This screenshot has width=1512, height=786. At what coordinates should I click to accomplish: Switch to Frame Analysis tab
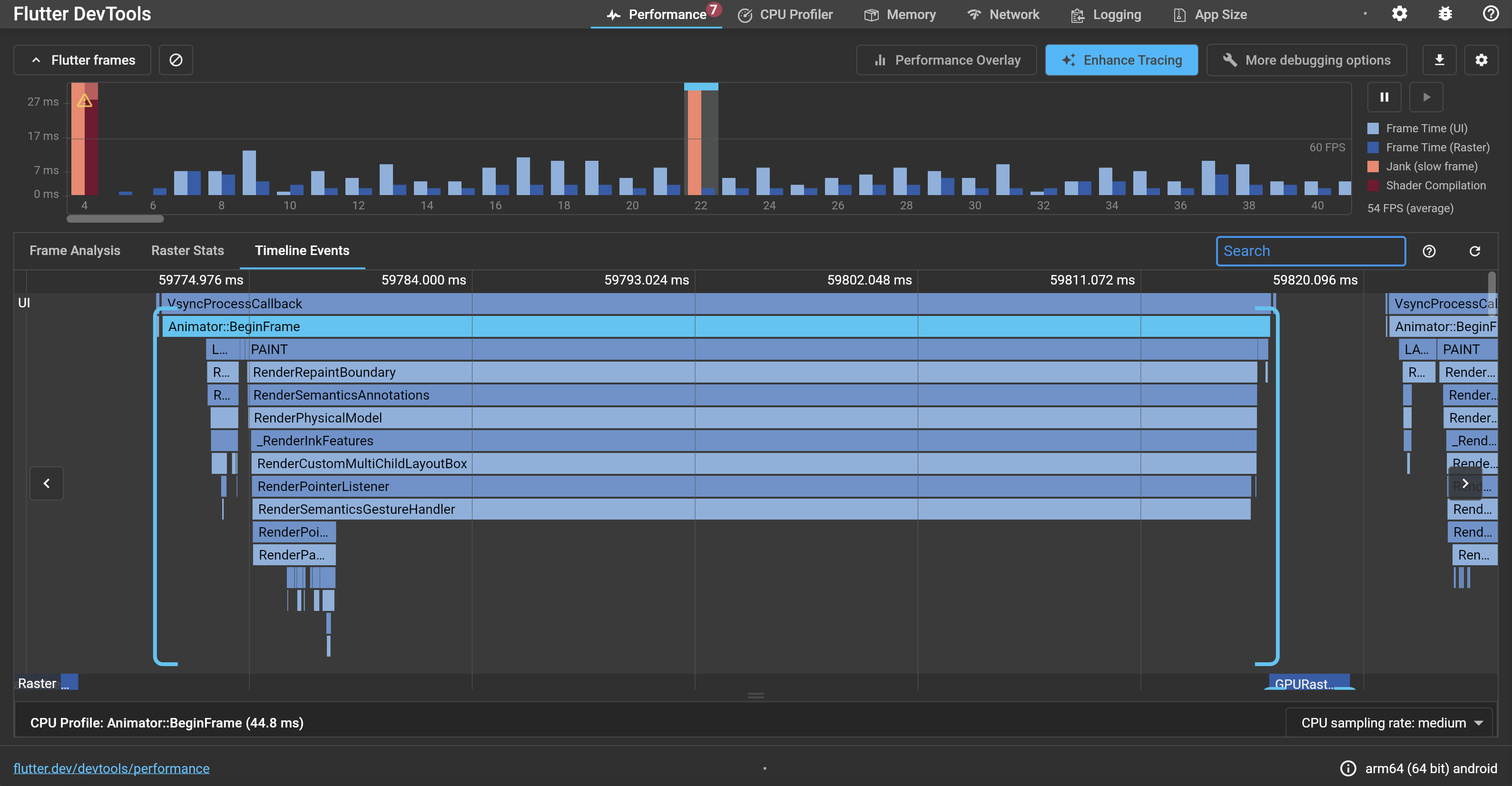point(75,251)
